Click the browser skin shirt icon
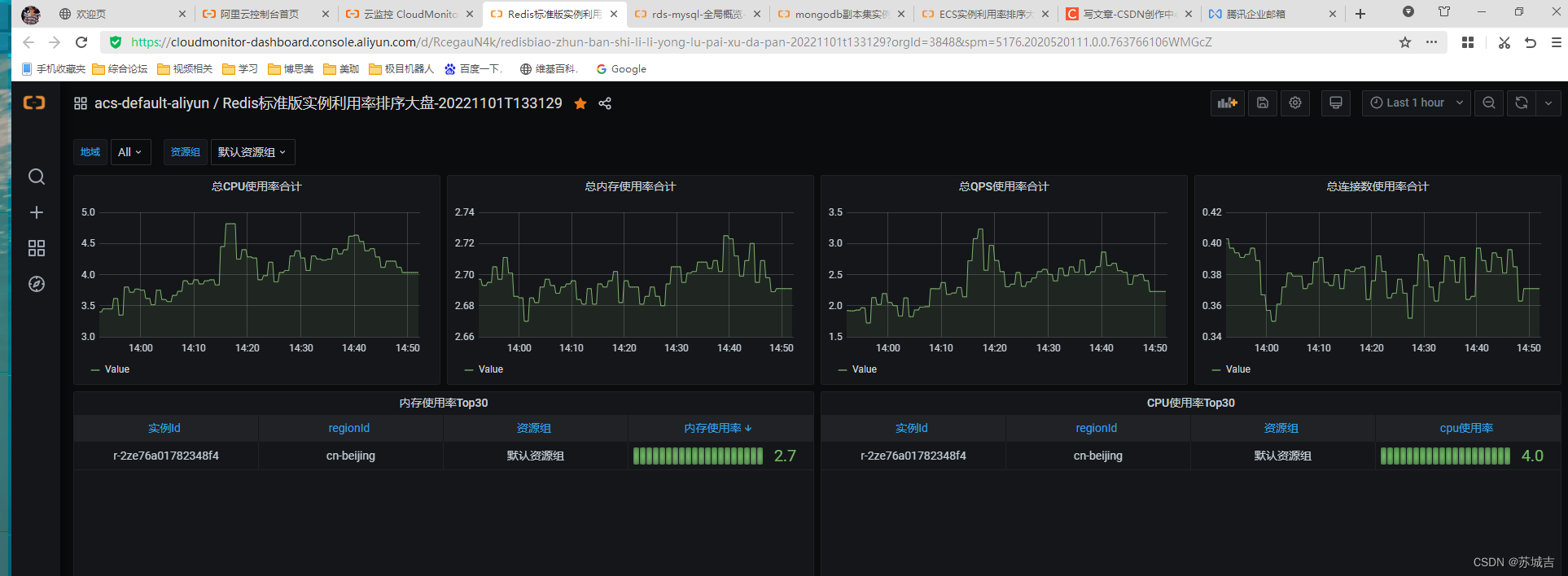1568x576 pixels. [x=1444, y=12]
